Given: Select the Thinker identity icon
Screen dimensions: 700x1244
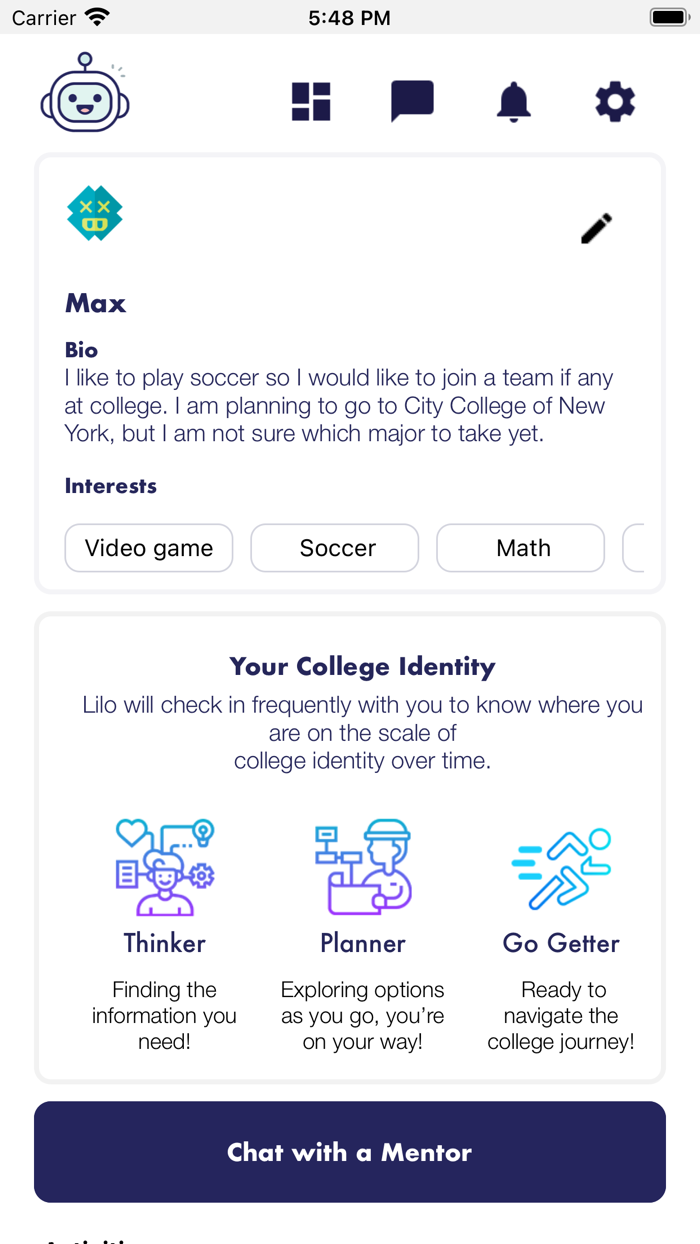Looking at the screenshot, I should 164,866.
